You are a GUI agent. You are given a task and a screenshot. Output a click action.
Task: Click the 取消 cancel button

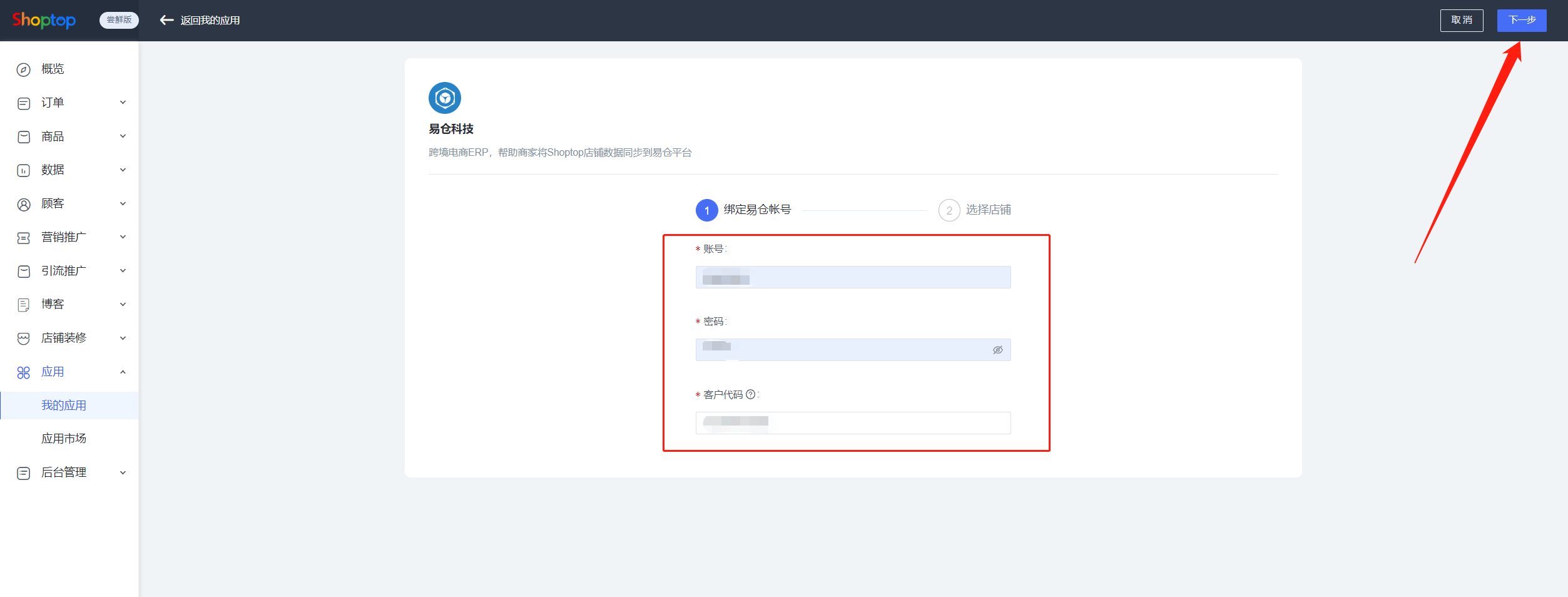click(1462, 20)
